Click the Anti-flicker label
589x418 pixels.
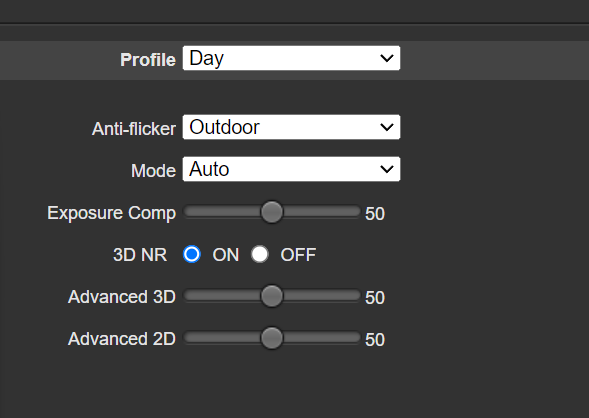[134, 129]
